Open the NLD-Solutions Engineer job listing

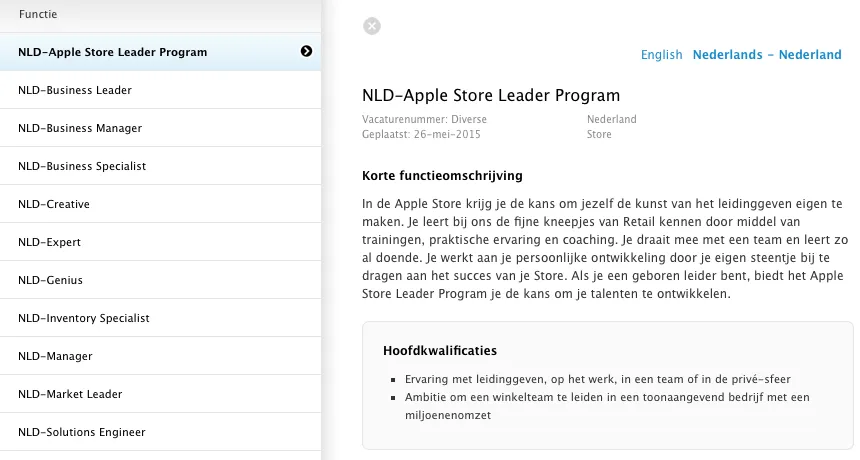(x=160, y=432)
